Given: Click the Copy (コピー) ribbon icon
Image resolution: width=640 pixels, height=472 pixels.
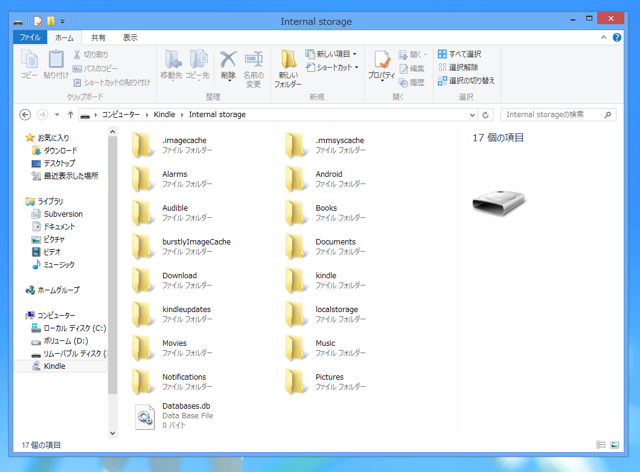Looking at the screenshot, I should click(29, 64).
